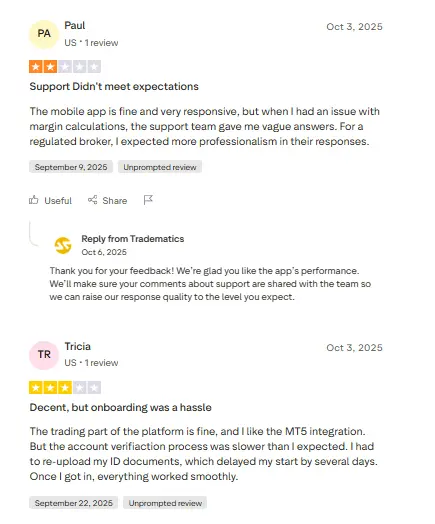Image resolution: width=435 pixels, height=524 pixels.
Task: Open the Tradematics logo in the reply
Action: pyautogui.click(x=63, y=245)
